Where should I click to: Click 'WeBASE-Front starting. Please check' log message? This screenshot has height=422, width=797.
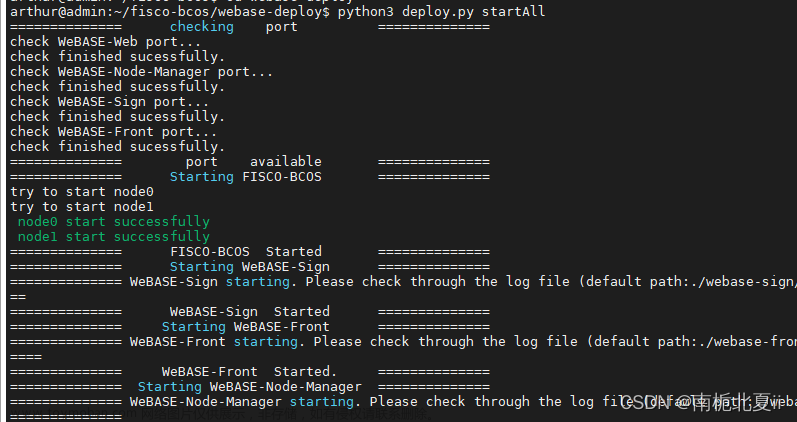click(x=270, y=342)
